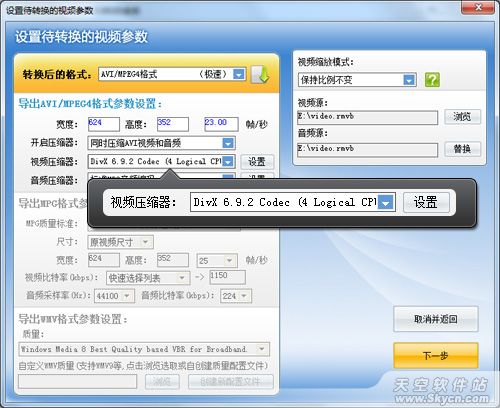Expand the Windows Media 8 quality dropdown
Viewport: 500px width, 408px height.
144,349
